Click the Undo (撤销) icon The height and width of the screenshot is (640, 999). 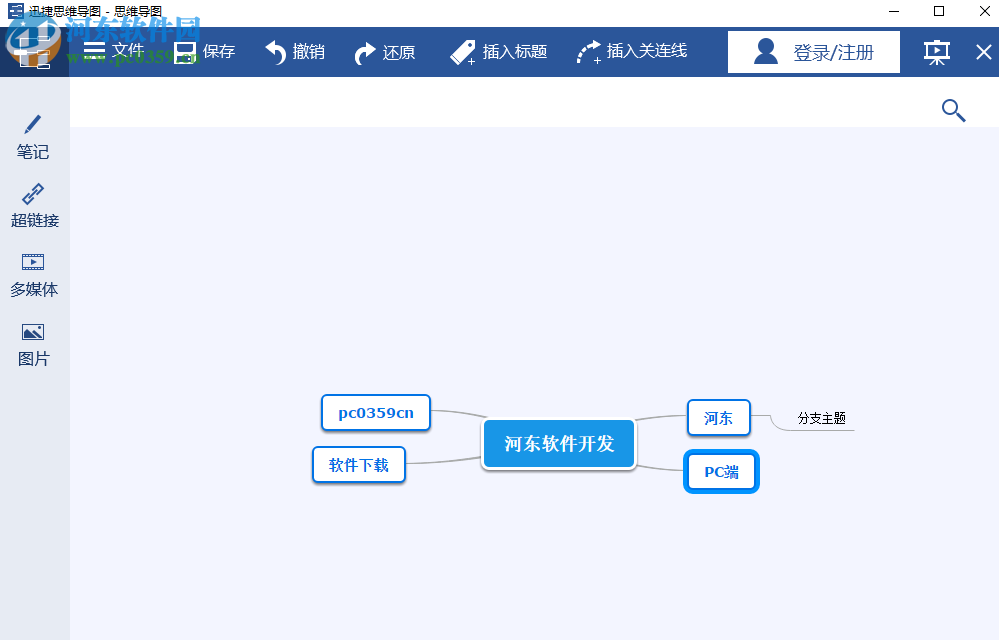(x=276, y=50)
